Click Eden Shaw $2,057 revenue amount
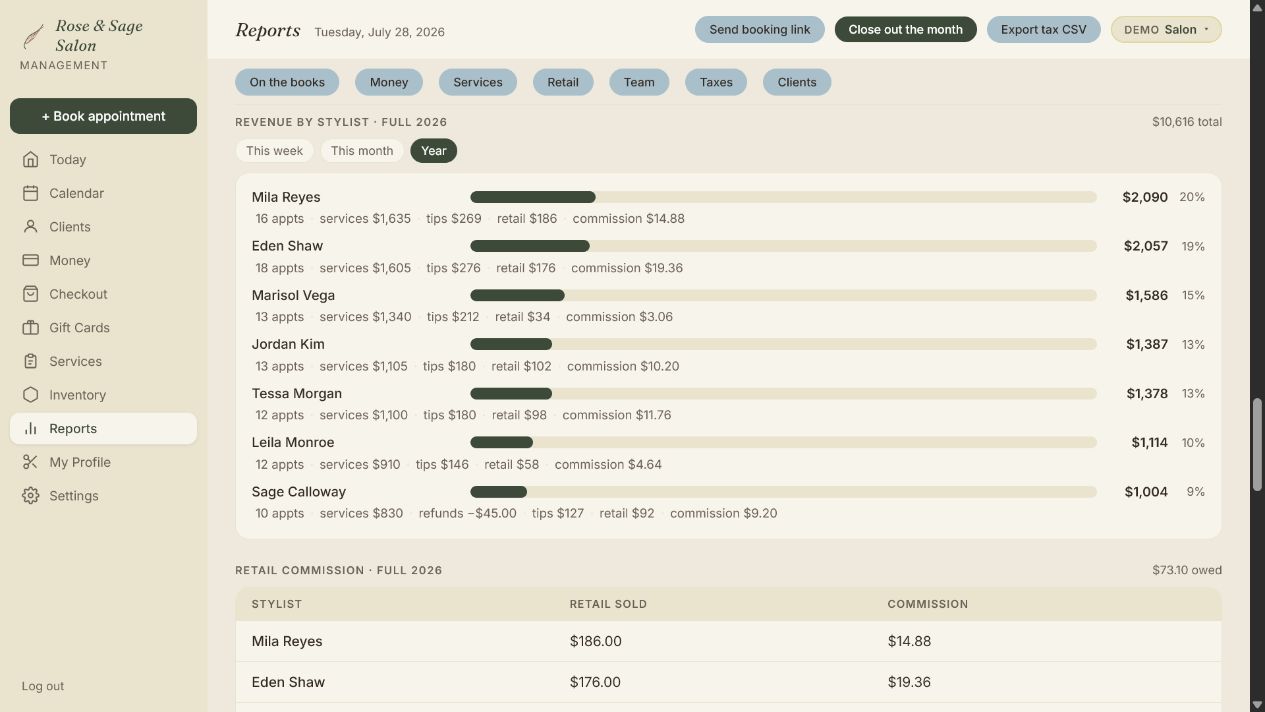The width and height of the screenshot is (1265, 712). point(1145,246)
